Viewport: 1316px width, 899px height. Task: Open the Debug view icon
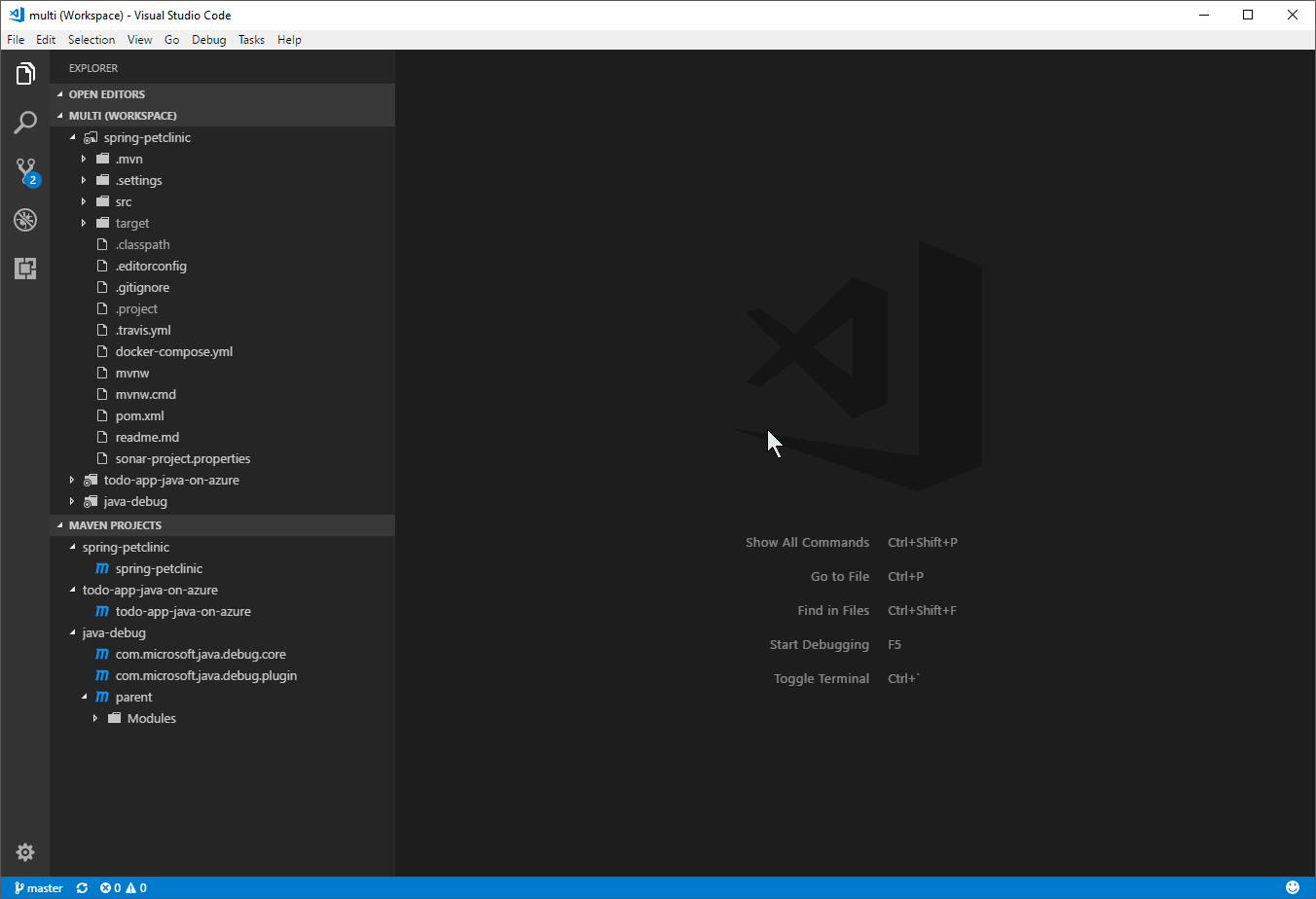25,220
